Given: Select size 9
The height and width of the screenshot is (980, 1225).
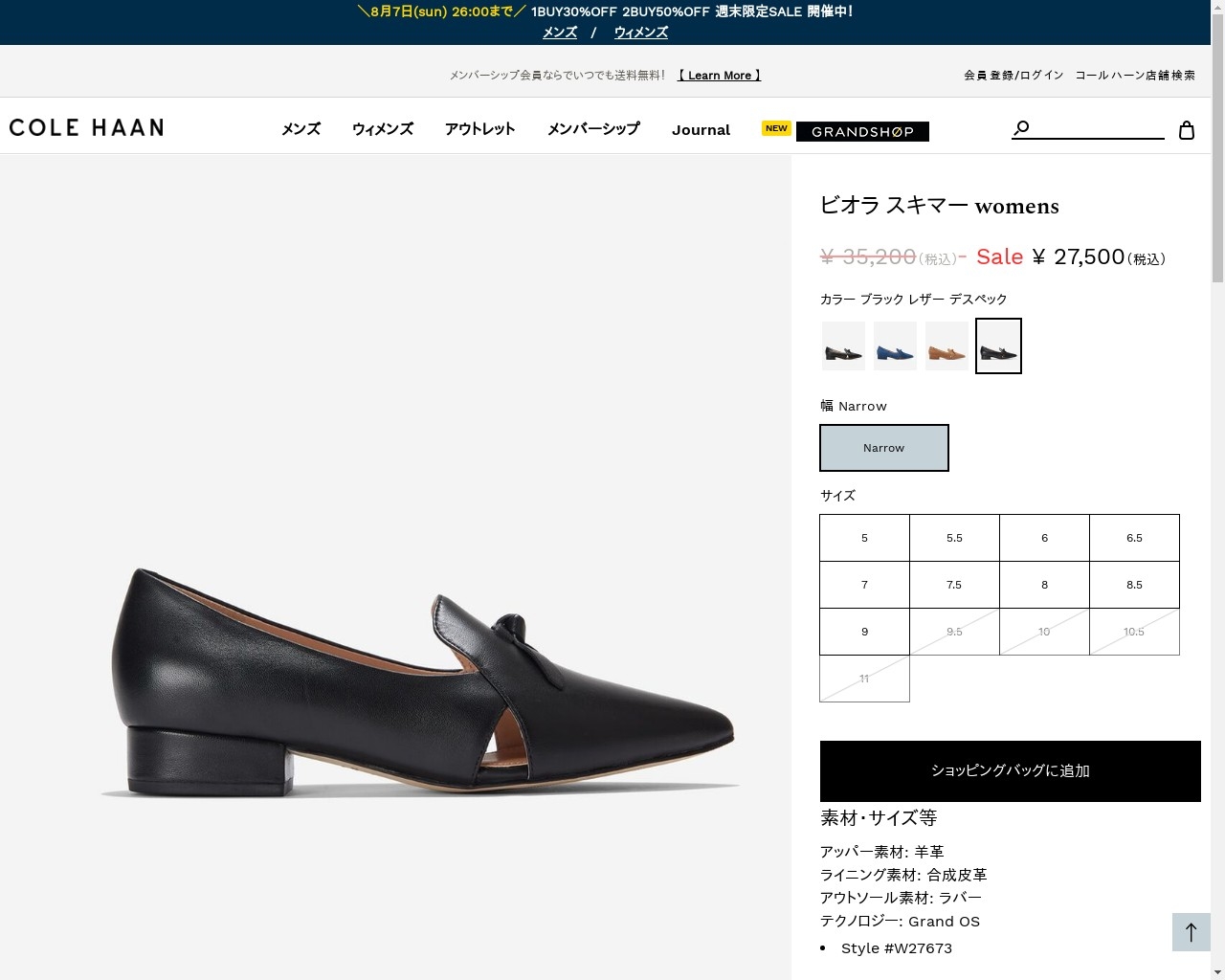Looking at the screenshot, I should (864, 632).
